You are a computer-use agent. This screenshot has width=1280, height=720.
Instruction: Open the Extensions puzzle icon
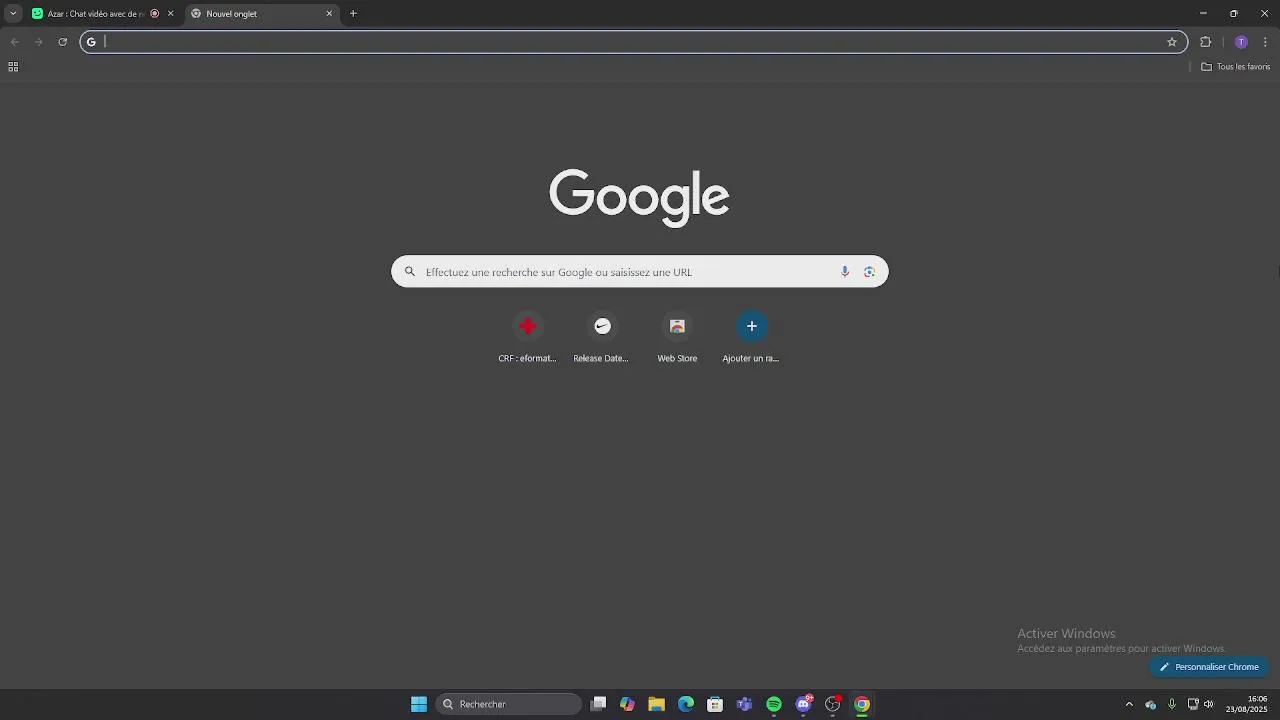1205,42
